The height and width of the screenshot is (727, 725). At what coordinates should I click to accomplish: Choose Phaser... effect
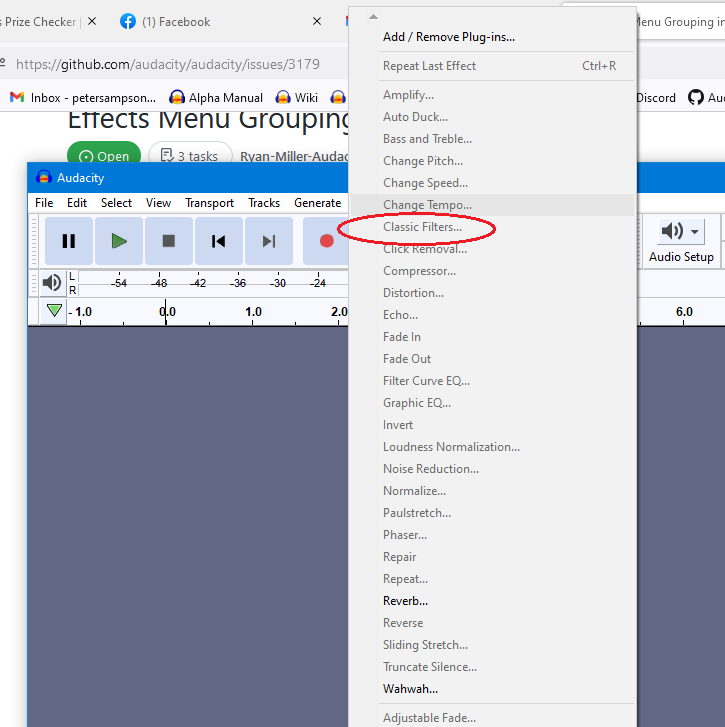(492, 535)
